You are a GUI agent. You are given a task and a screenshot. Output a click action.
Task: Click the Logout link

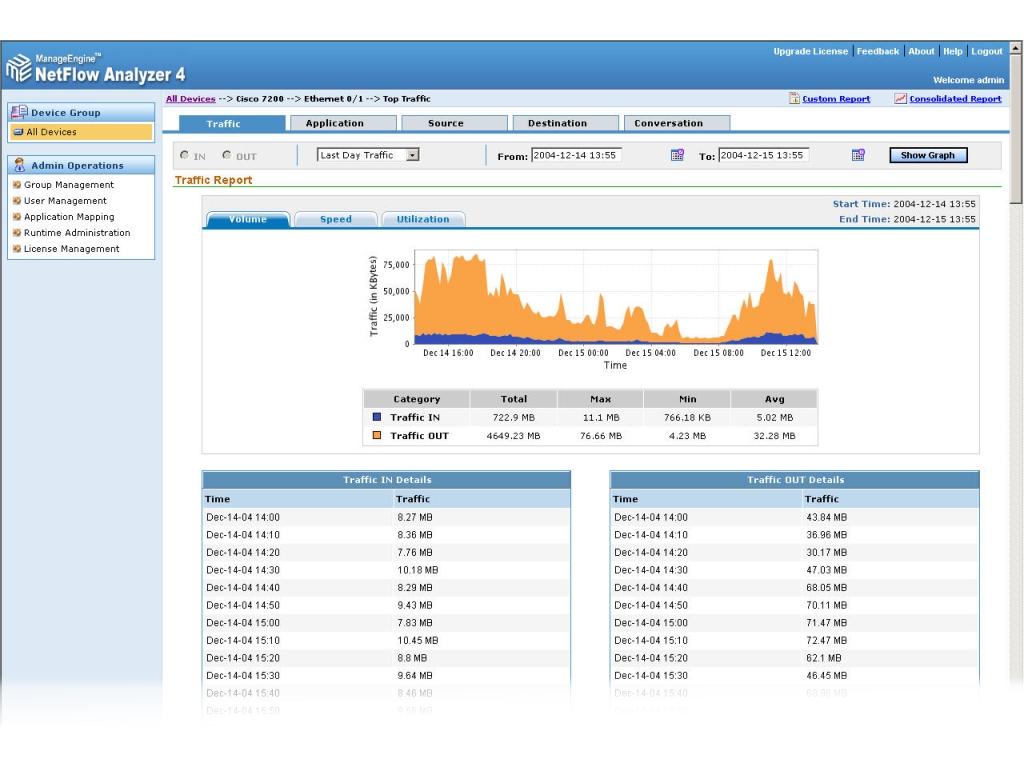987,51
